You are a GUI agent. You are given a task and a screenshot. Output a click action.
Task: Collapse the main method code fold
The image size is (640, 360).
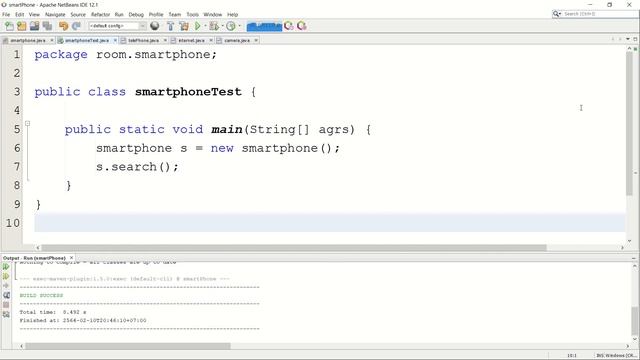click(27, 123)
